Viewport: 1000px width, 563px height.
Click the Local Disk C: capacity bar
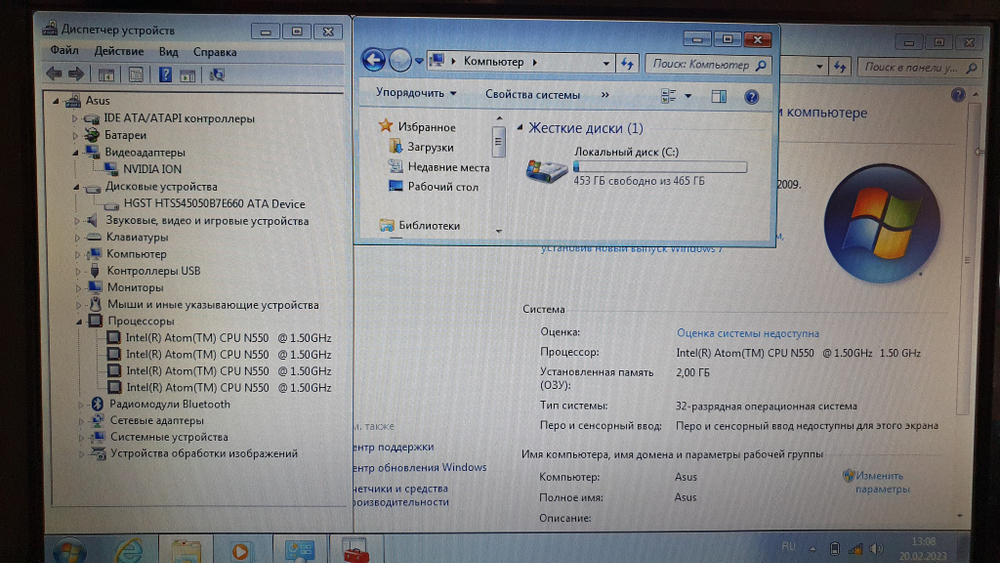[x=660, y=167]
